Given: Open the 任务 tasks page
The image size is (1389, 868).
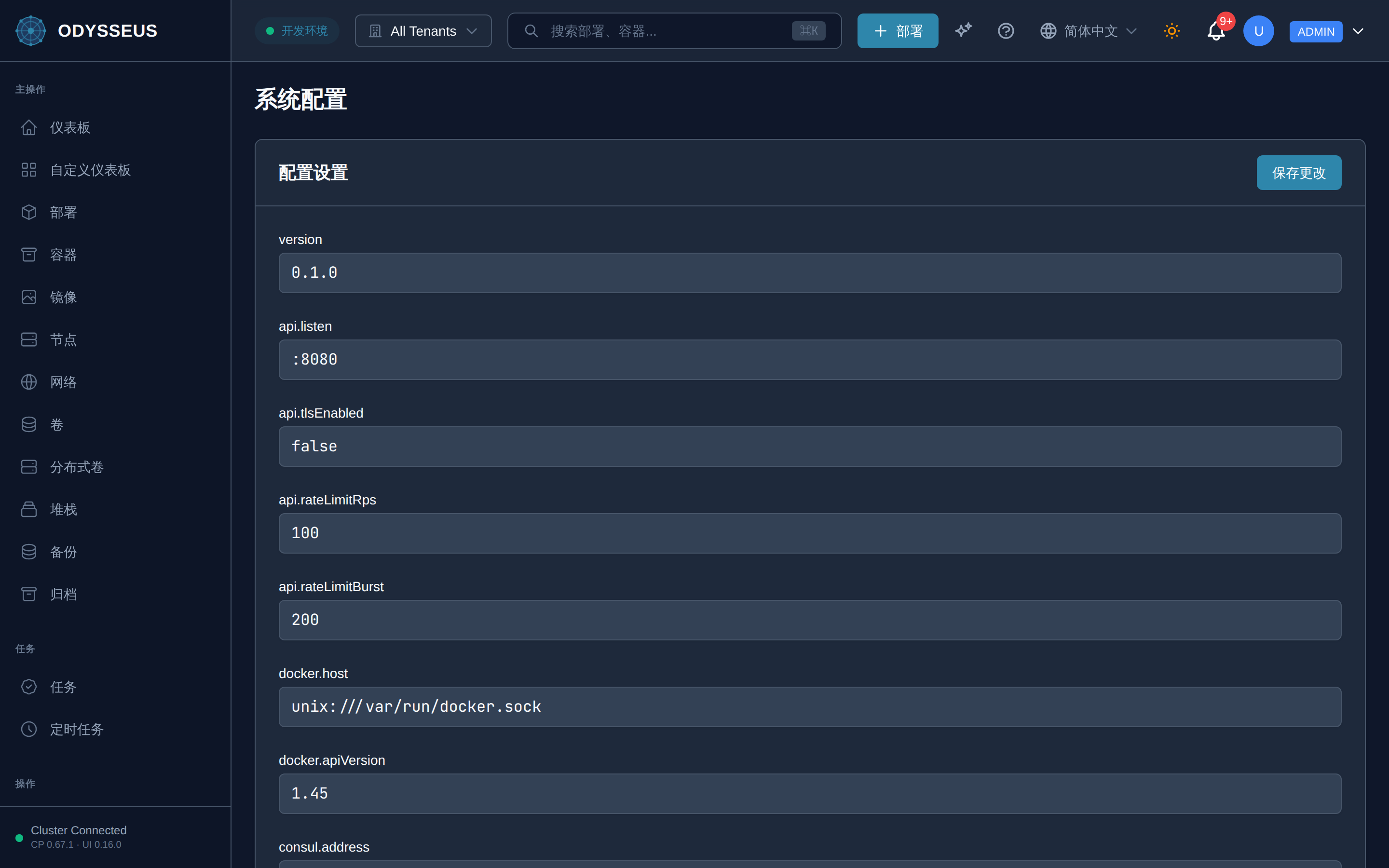Looking at the screenshot, I should click(115, 687).
